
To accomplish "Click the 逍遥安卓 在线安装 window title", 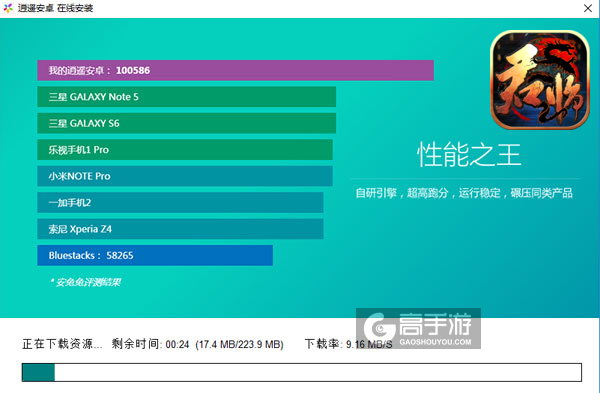I will pos(55,8).
